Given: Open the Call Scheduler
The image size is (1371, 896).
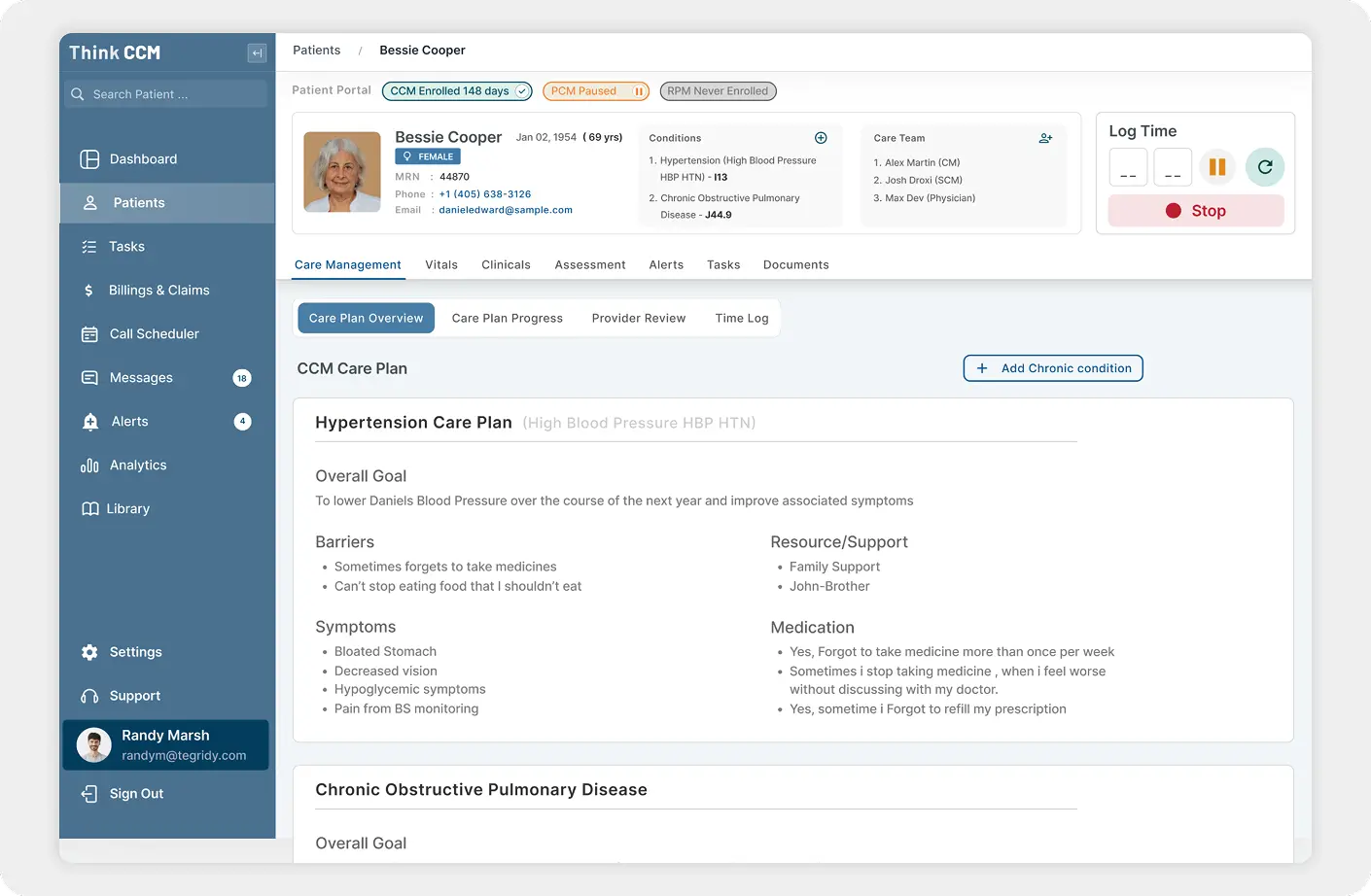Looking at the screenshot, I should (156, 333).
